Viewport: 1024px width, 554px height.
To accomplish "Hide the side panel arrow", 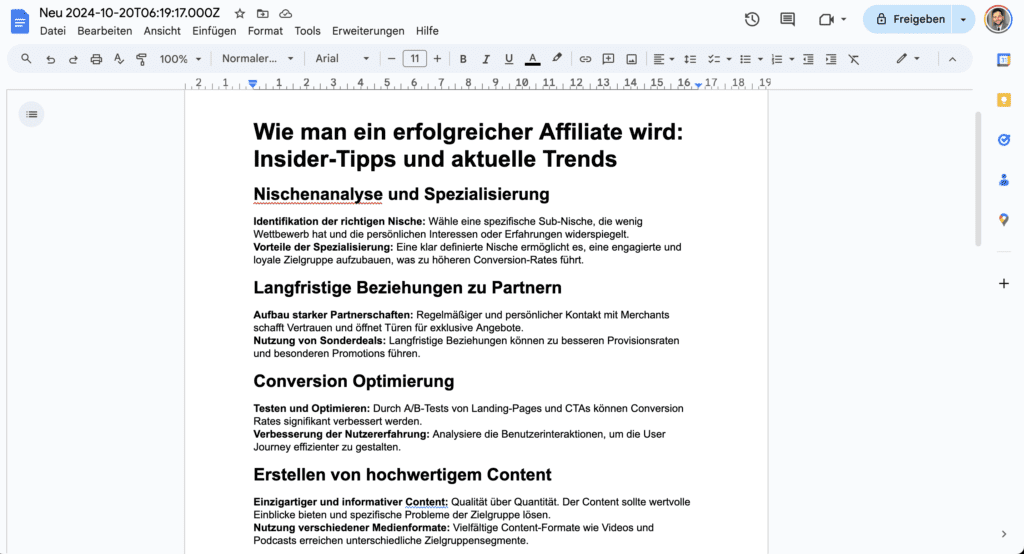I will pos(1004,534).
